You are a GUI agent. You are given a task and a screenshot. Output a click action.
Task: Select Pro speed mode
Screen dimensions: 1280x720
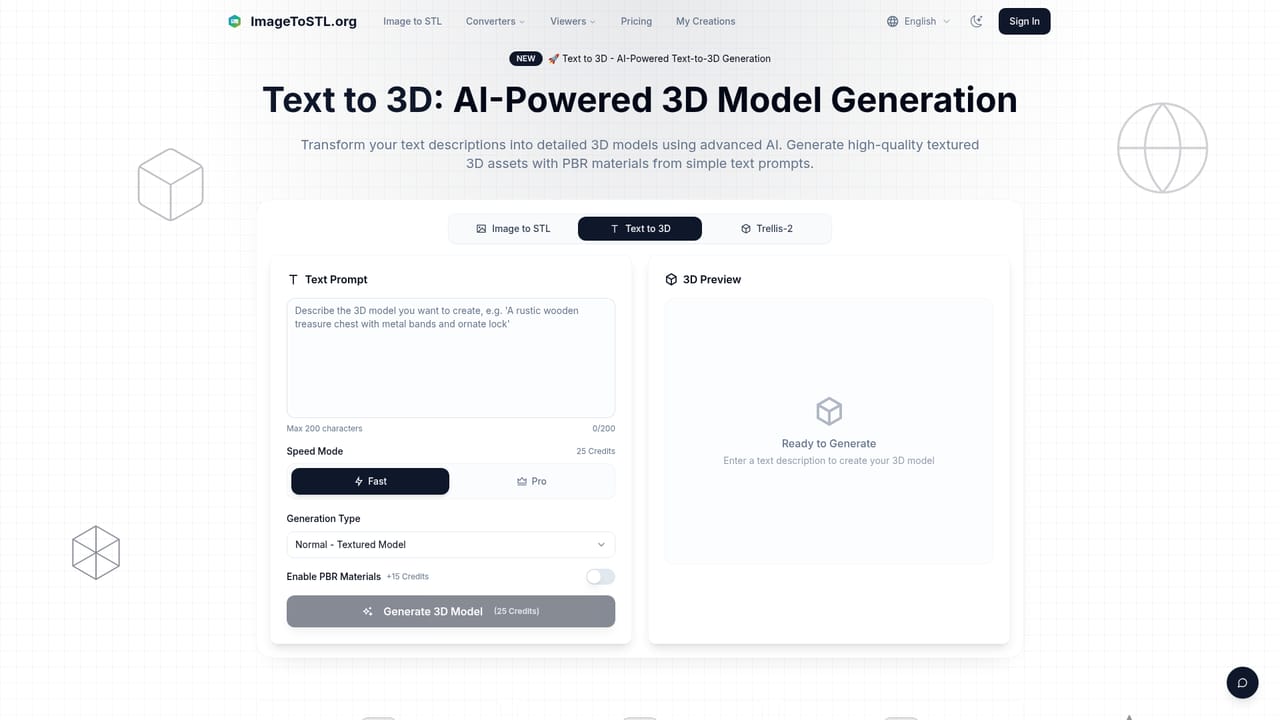pyautogui.click(x=531, y=481)
